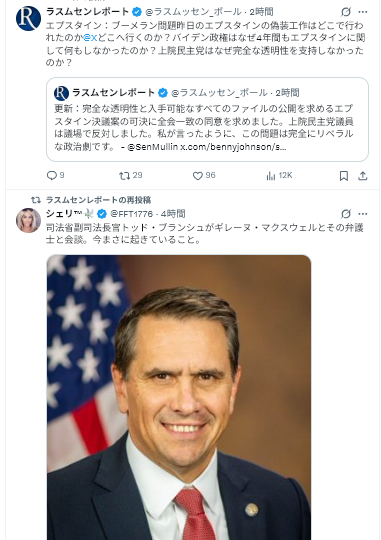Click Grok icon on the first post

pyautogui.click(x=346, y=12)
